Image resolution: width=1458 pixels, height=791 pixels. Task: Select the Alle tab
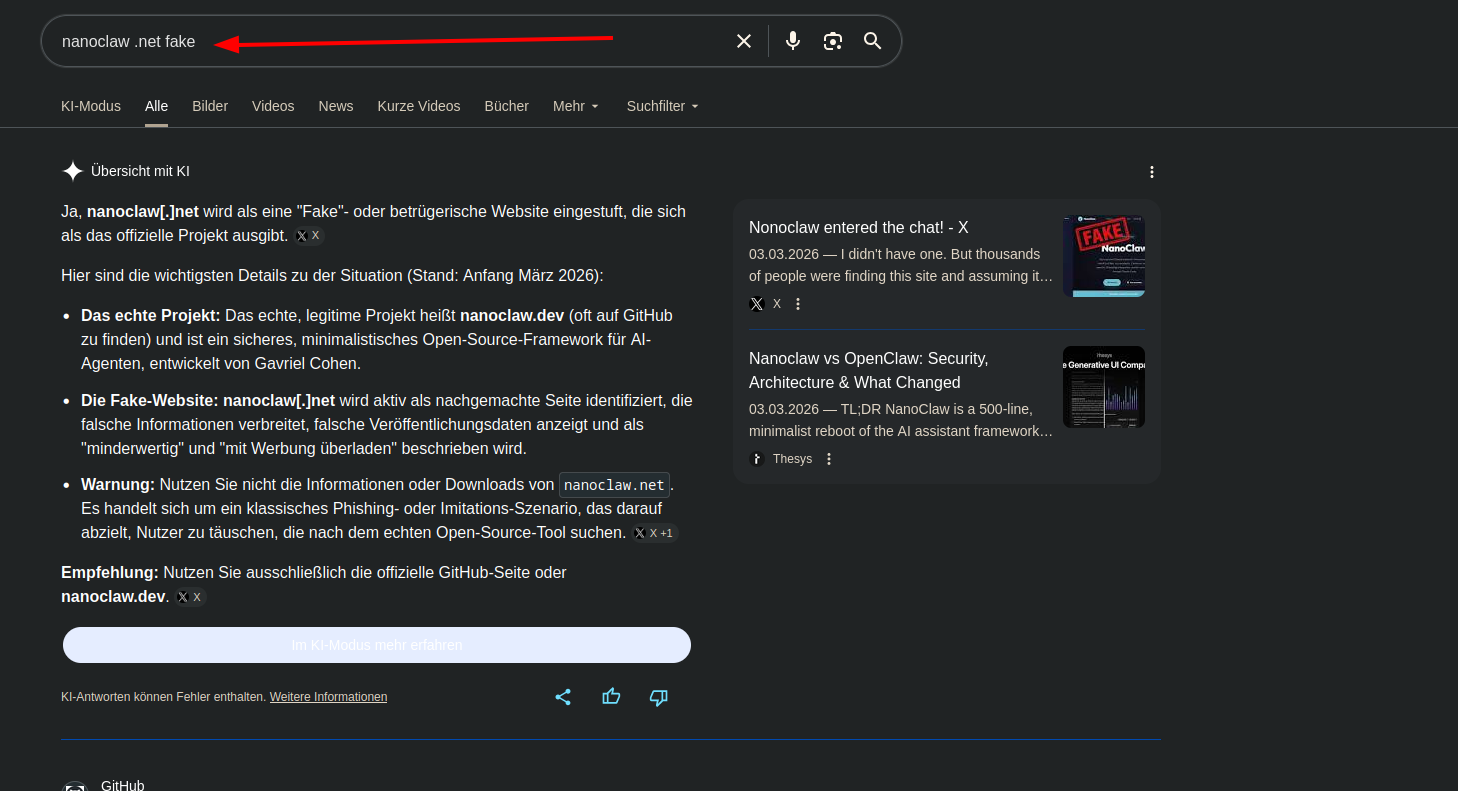tap(156, 106)
